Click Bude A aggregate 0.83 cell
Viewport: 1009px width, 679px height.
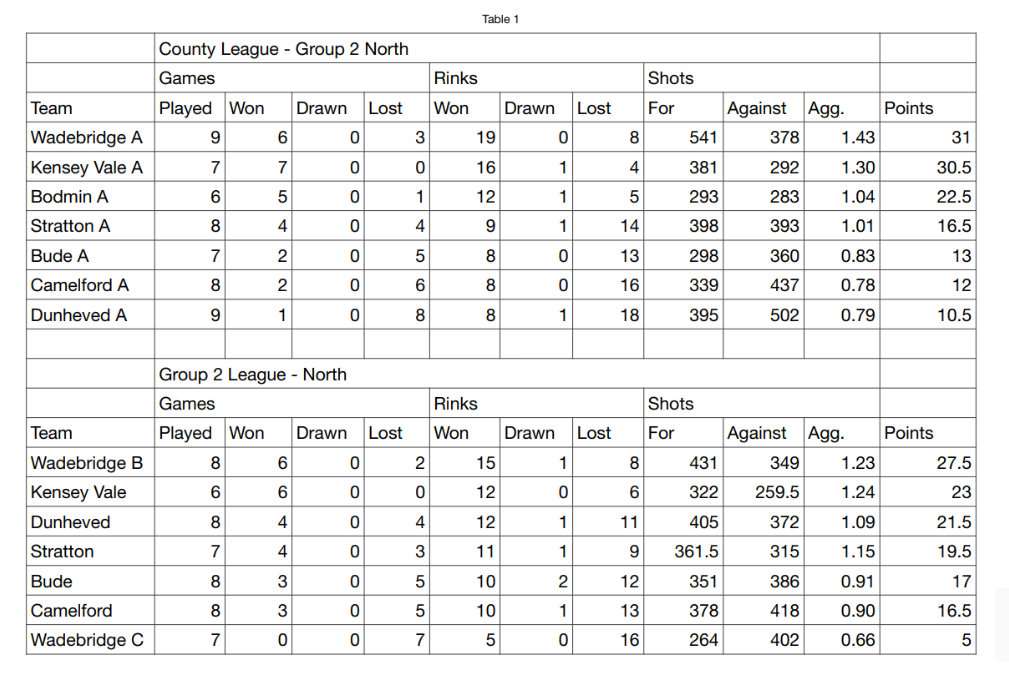[842, 256]
